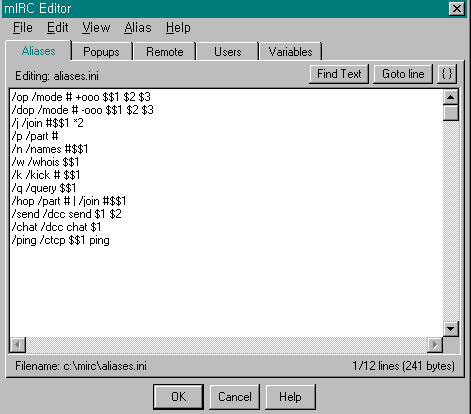Switch to the Remote tab
This screenshot has height=414, width=471.
click(165, 52)
